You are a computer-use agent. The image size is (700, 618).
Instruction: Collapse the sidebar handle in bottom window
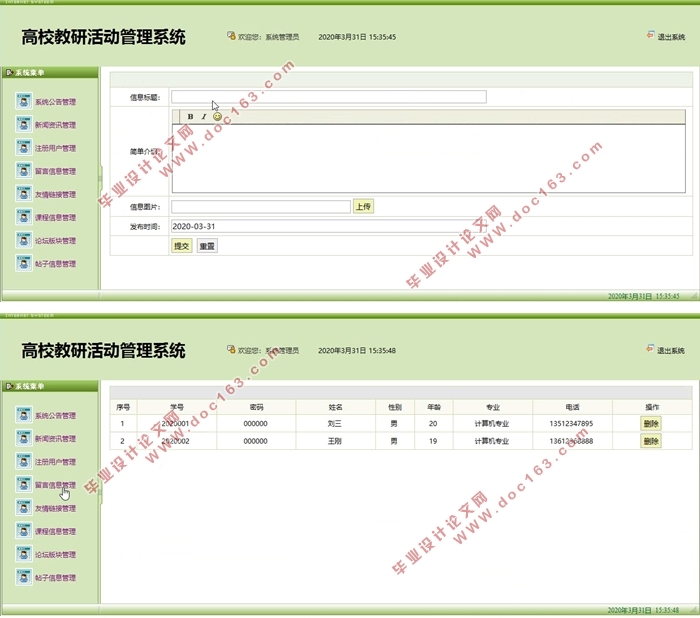tap(100, 492)
